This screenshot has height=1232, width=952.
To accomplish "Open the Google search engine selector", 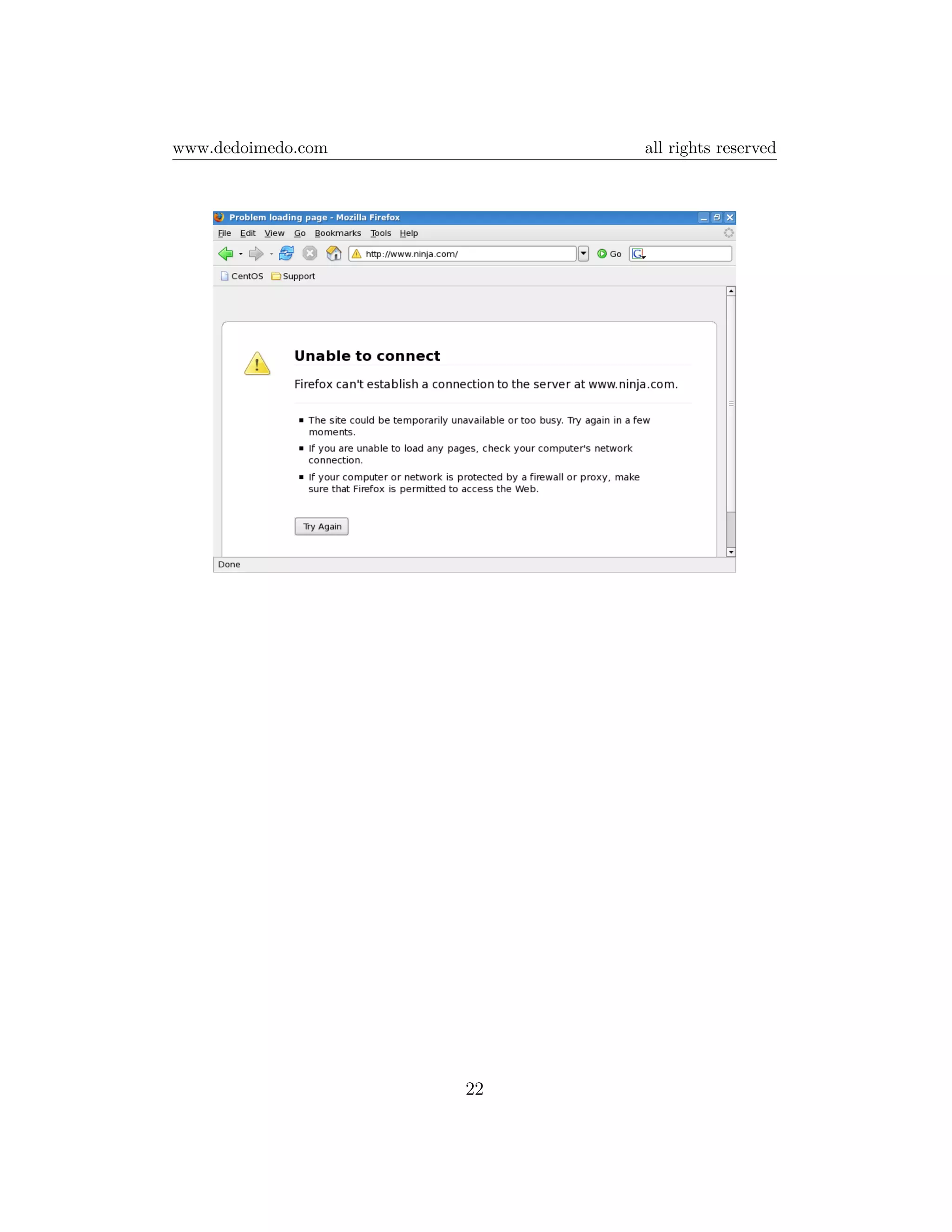I will point(638,254).
